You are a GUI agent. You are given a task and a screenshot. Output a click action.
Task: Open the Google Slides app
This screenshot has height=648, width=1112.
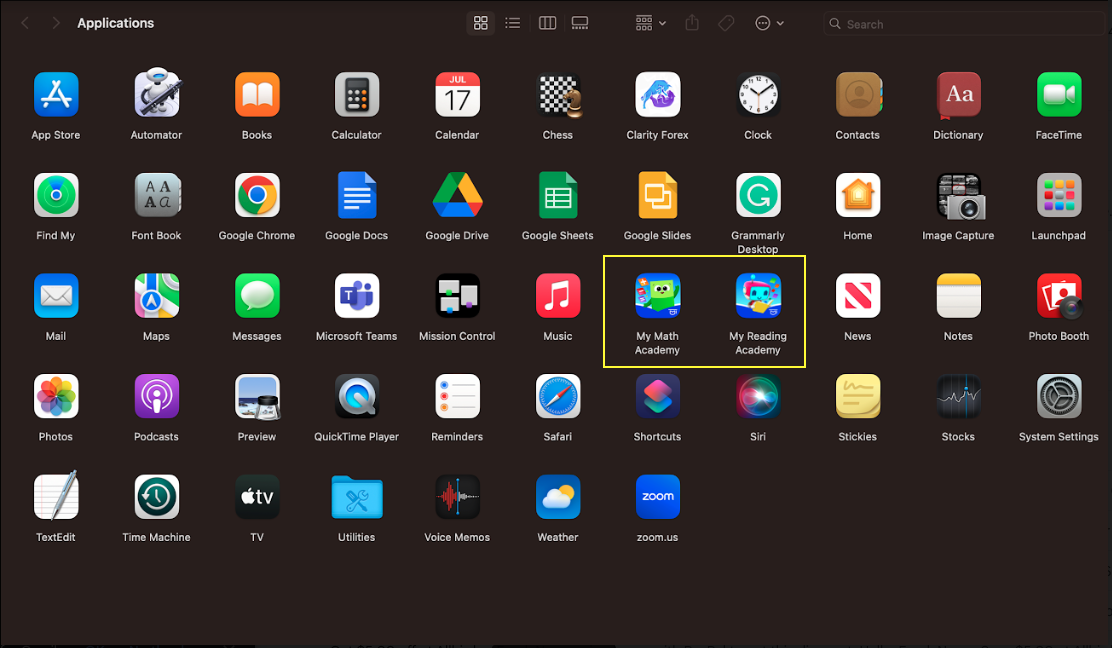(657, 195)
